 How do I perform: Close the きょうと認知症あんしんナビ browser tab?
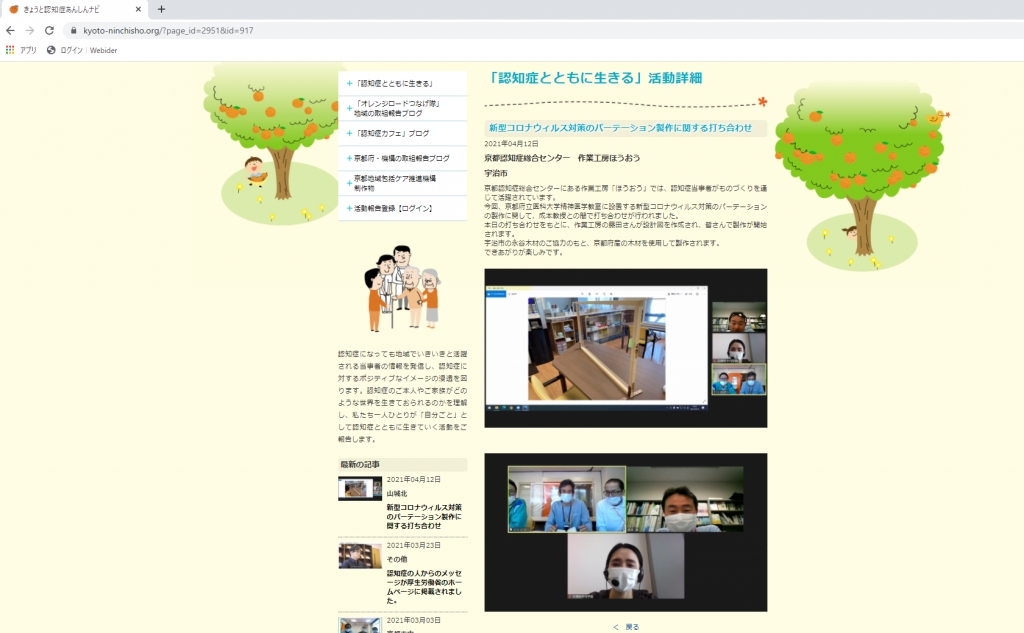138,9
